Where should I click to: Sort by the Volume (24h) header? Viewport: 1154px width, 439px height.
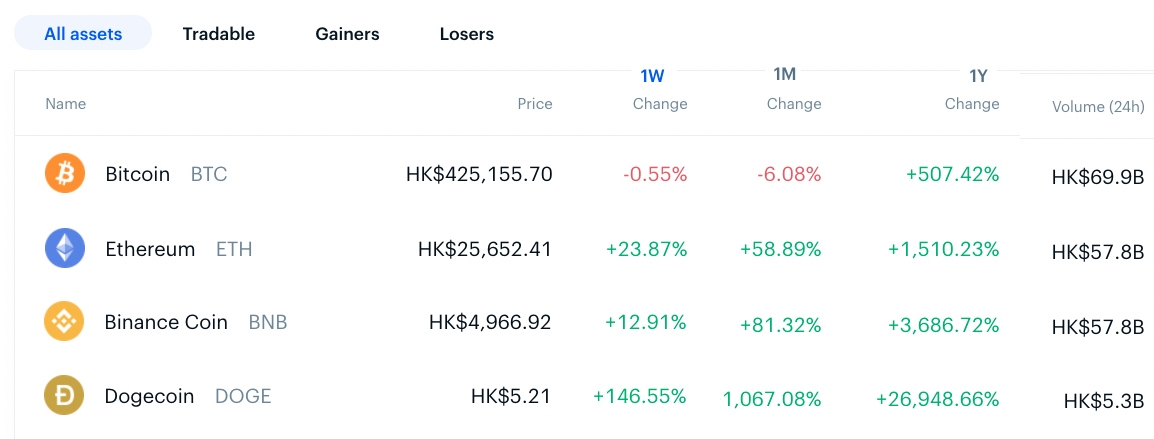tap(1097, 107)
